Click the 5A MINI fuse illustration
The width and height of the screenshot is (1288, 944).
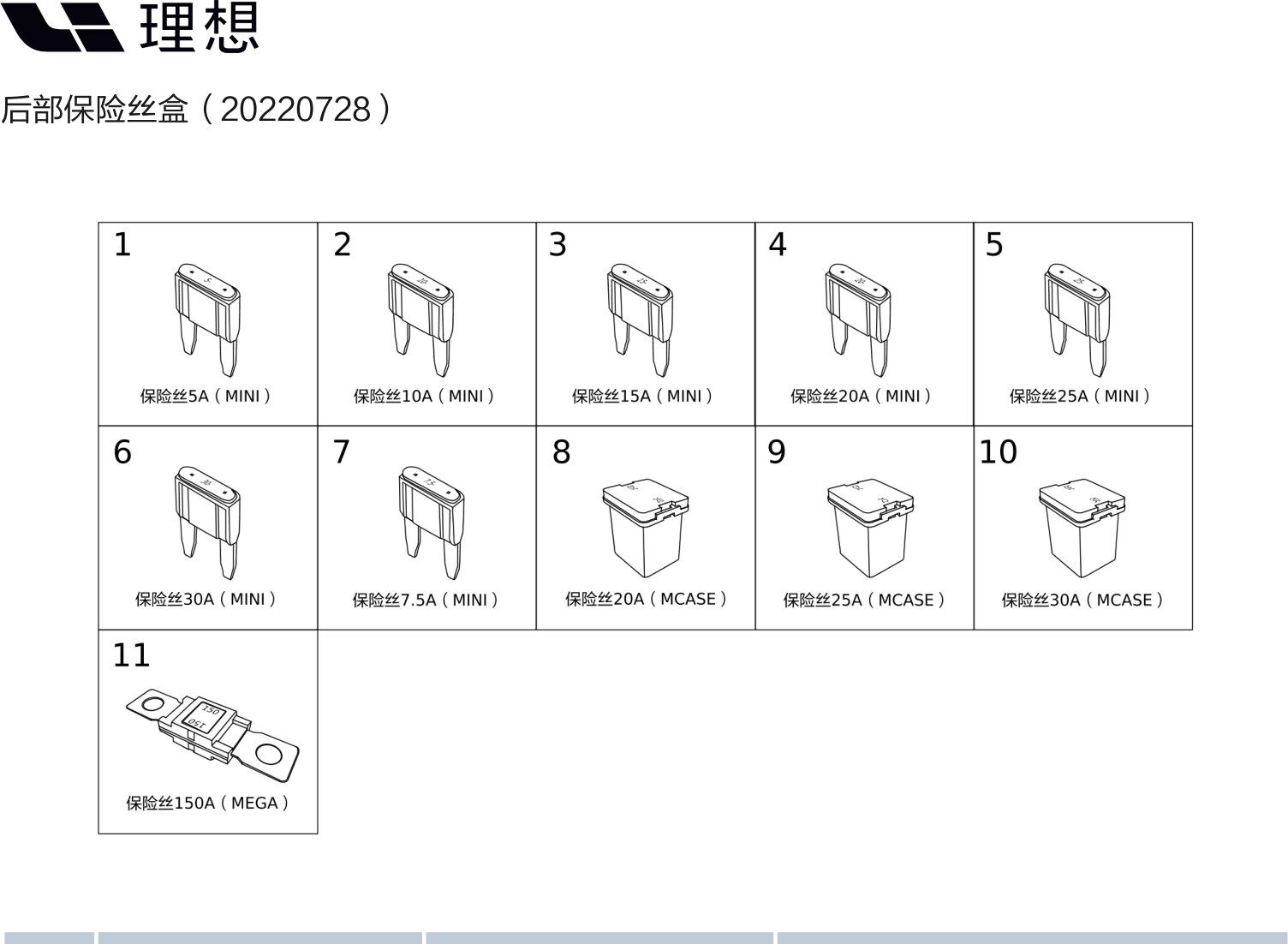coord(207,319)
